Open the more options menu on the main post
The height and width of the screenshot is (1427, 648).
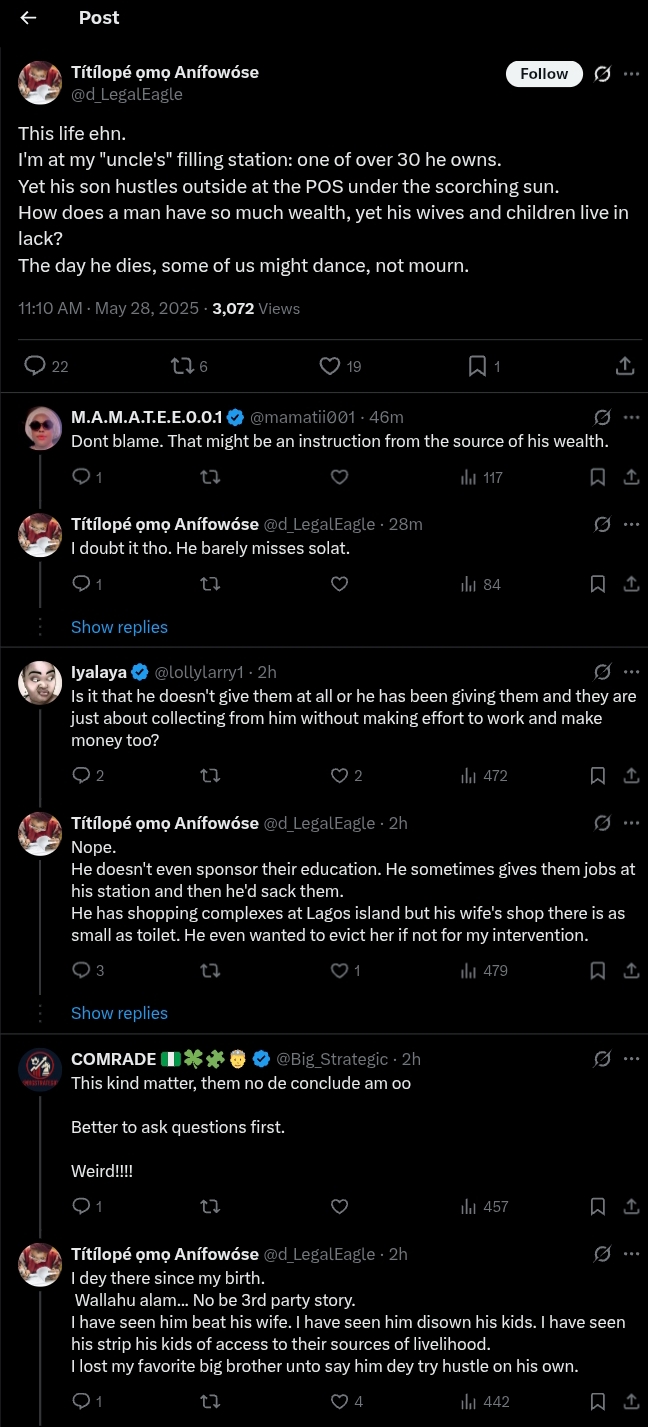point(631,74)
